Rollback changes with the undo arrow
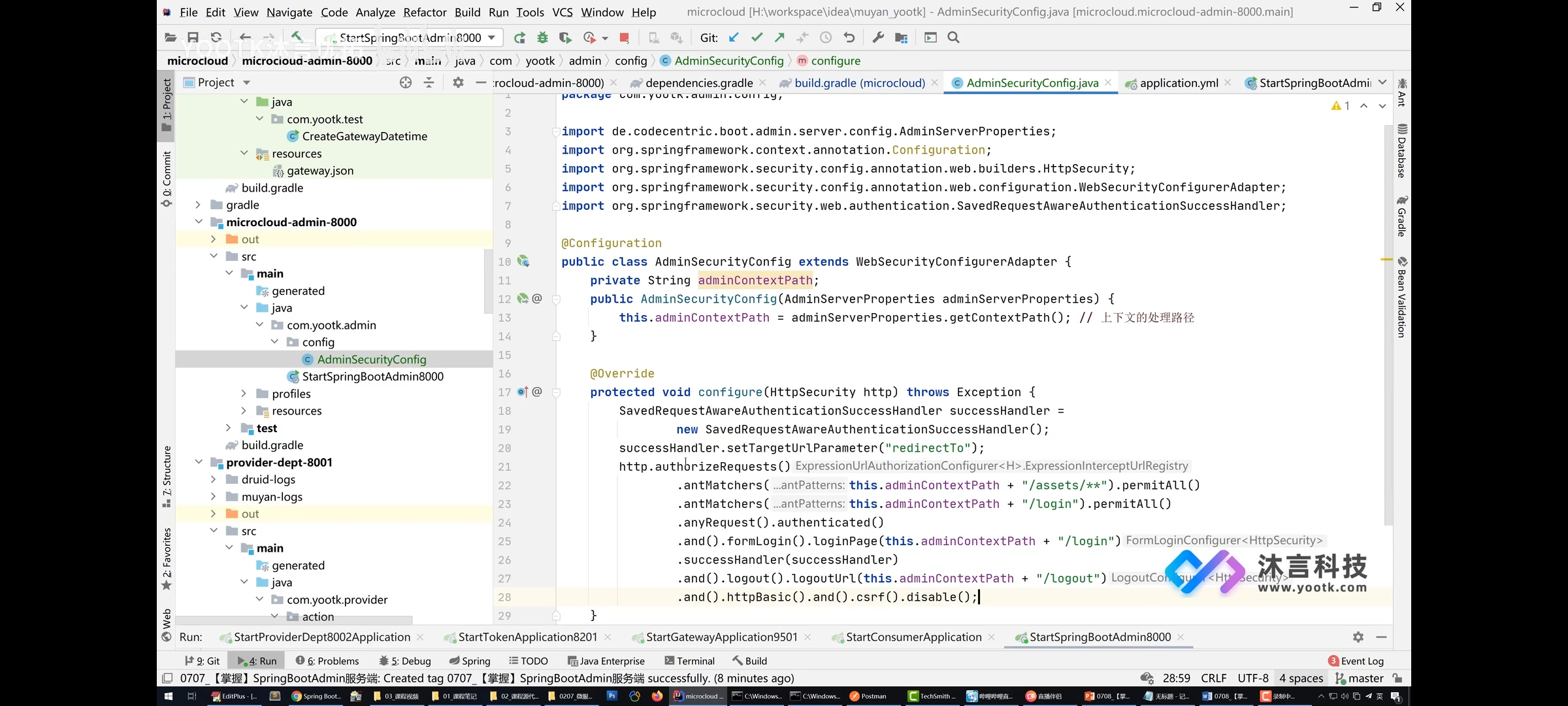The width and height of the screenshot is (1568, 706). click(849, 37)
